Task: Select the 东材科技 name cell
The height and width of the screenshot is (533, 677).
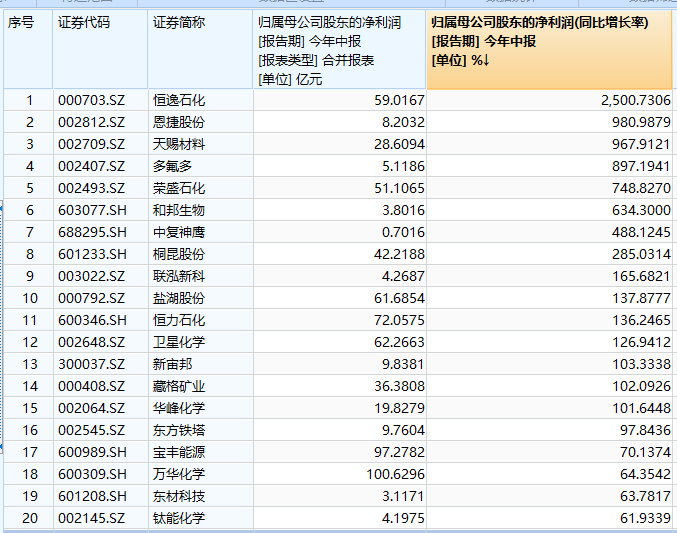Action: (x=200, y=497)
